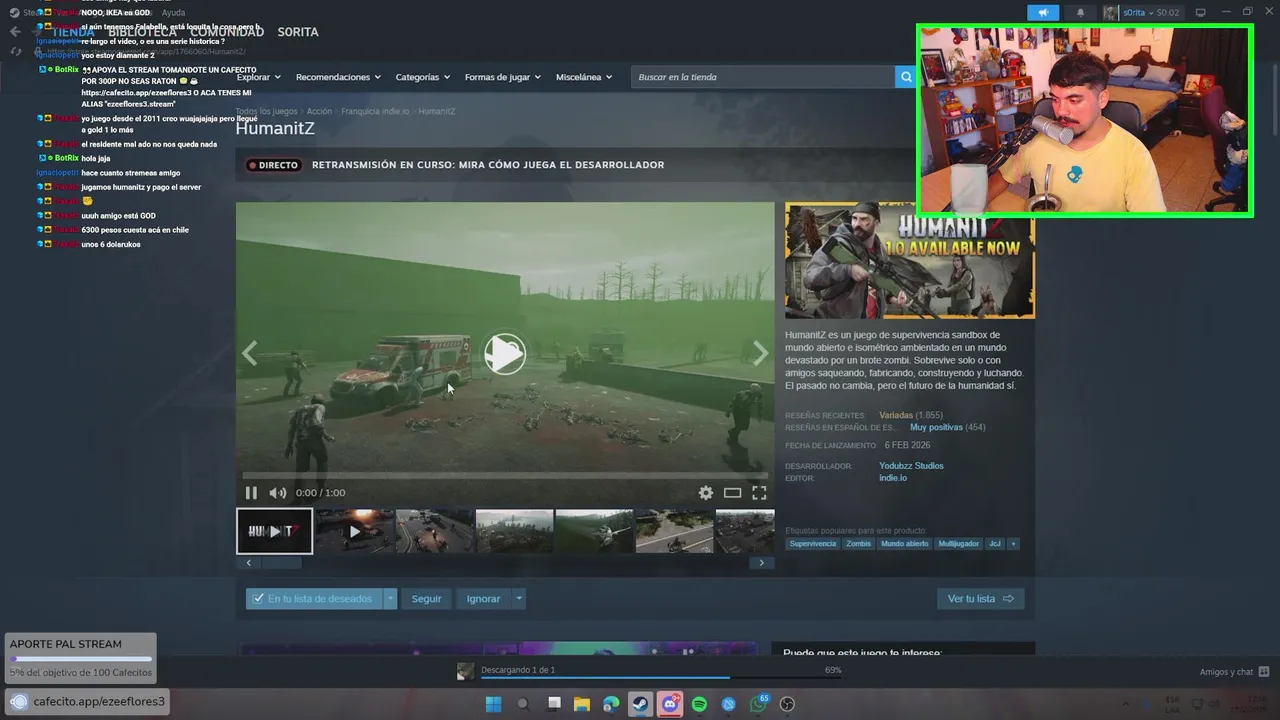
Task: Open Discord from the taskbar
Action: tap(670, 704)
